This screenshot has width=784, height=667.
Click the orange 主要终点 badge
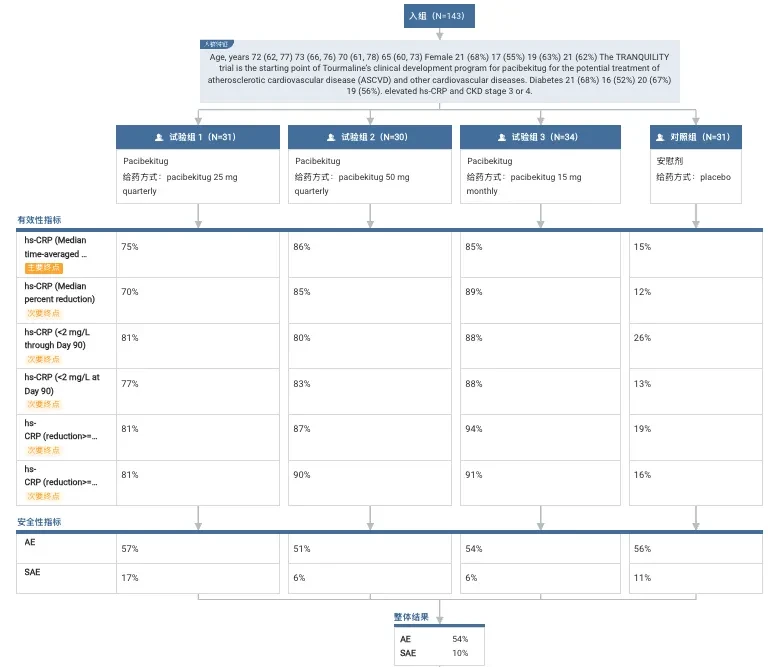tap(44, 268)
